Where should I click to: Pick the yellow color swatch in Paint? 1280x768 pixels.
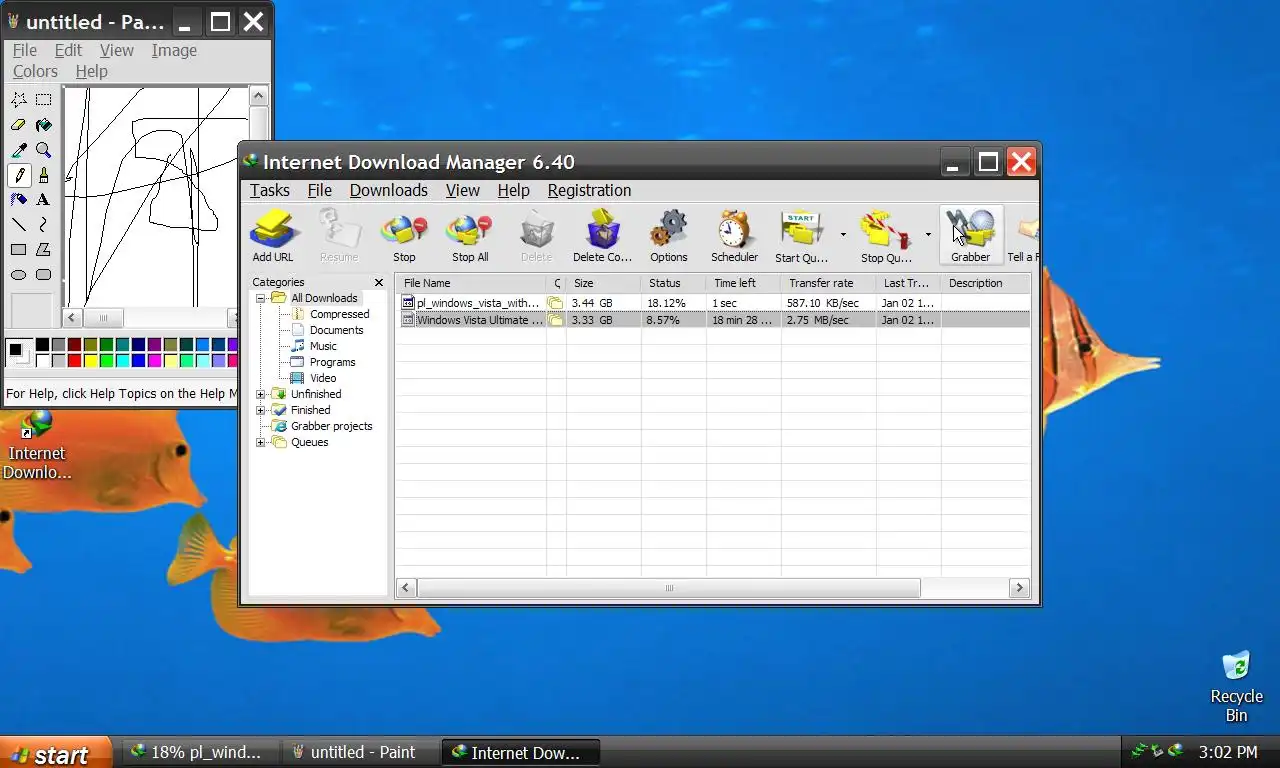tap(90, 361)
